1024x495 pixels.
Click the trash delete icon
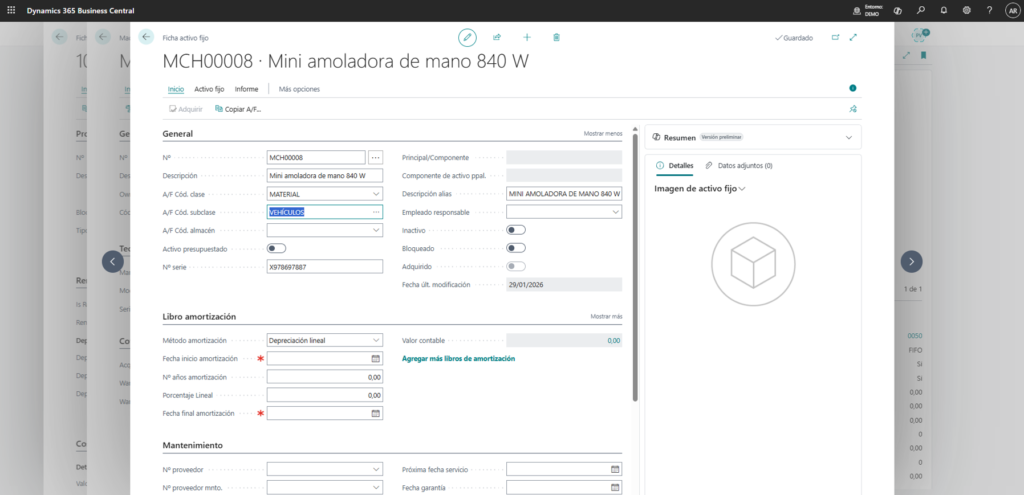click(557, 37)
